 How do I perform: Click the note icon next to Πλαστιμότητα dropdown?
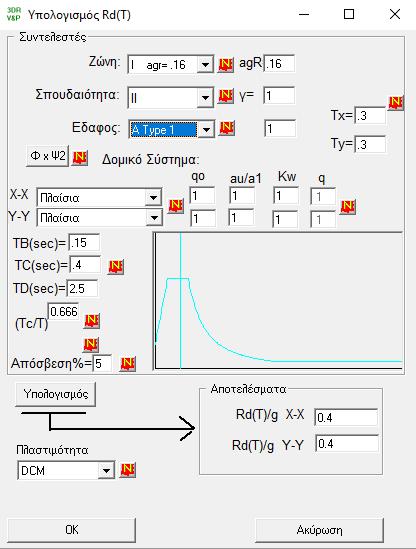128,470
